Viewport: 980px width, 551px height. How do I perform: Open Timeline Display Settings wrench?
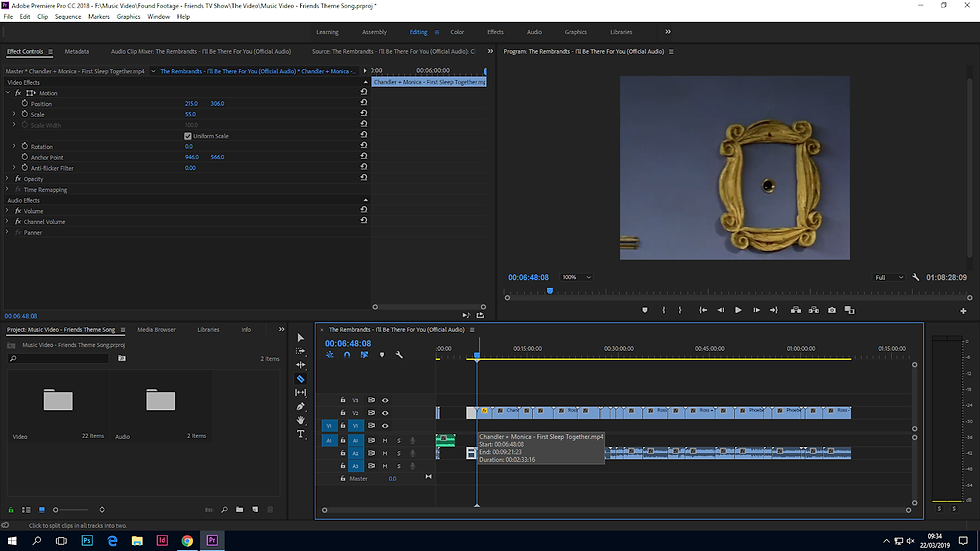click(399, 355)
